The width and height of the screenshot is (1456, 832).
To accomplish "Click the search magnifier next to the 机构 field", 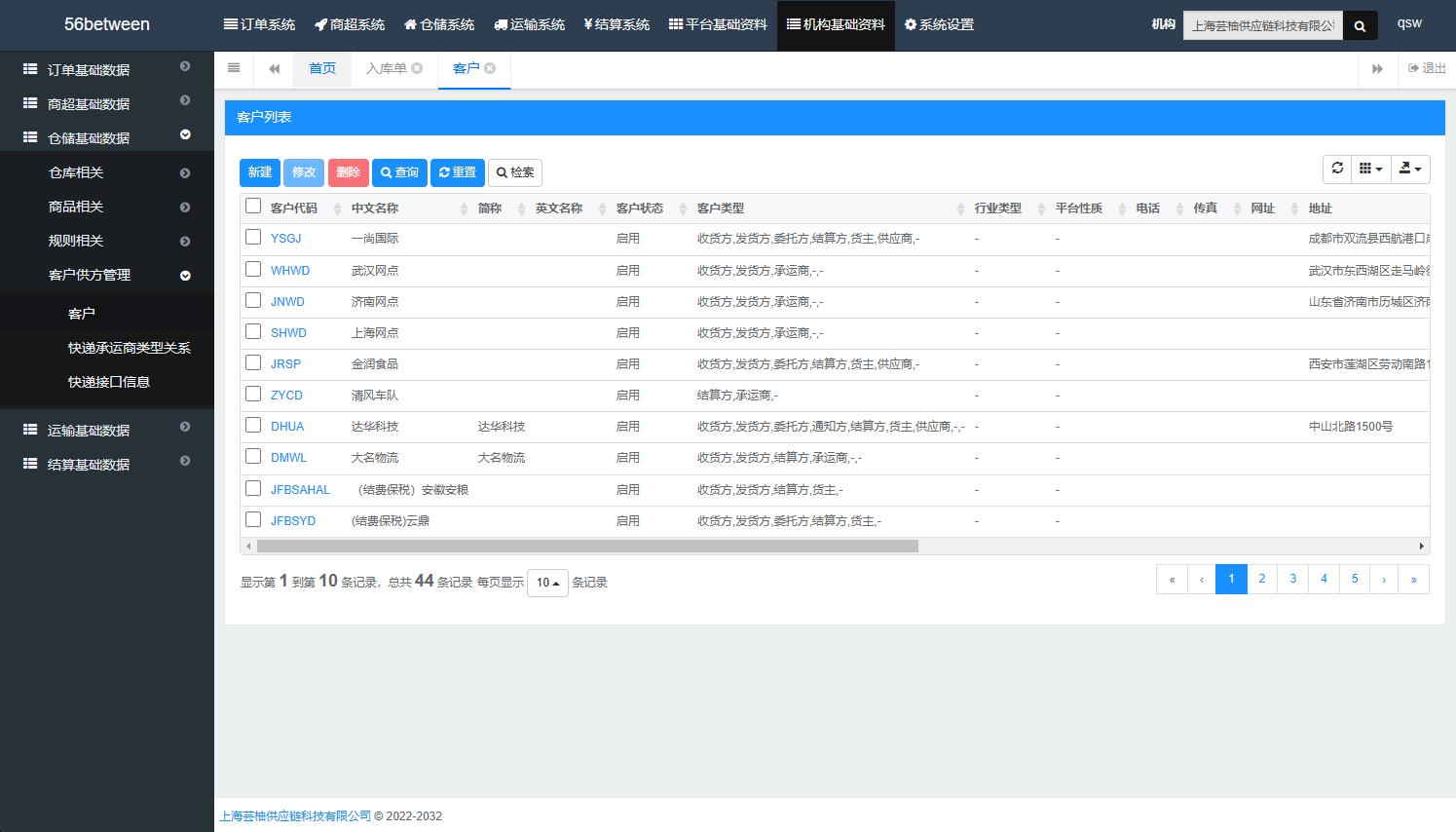I will [1360, 26].
